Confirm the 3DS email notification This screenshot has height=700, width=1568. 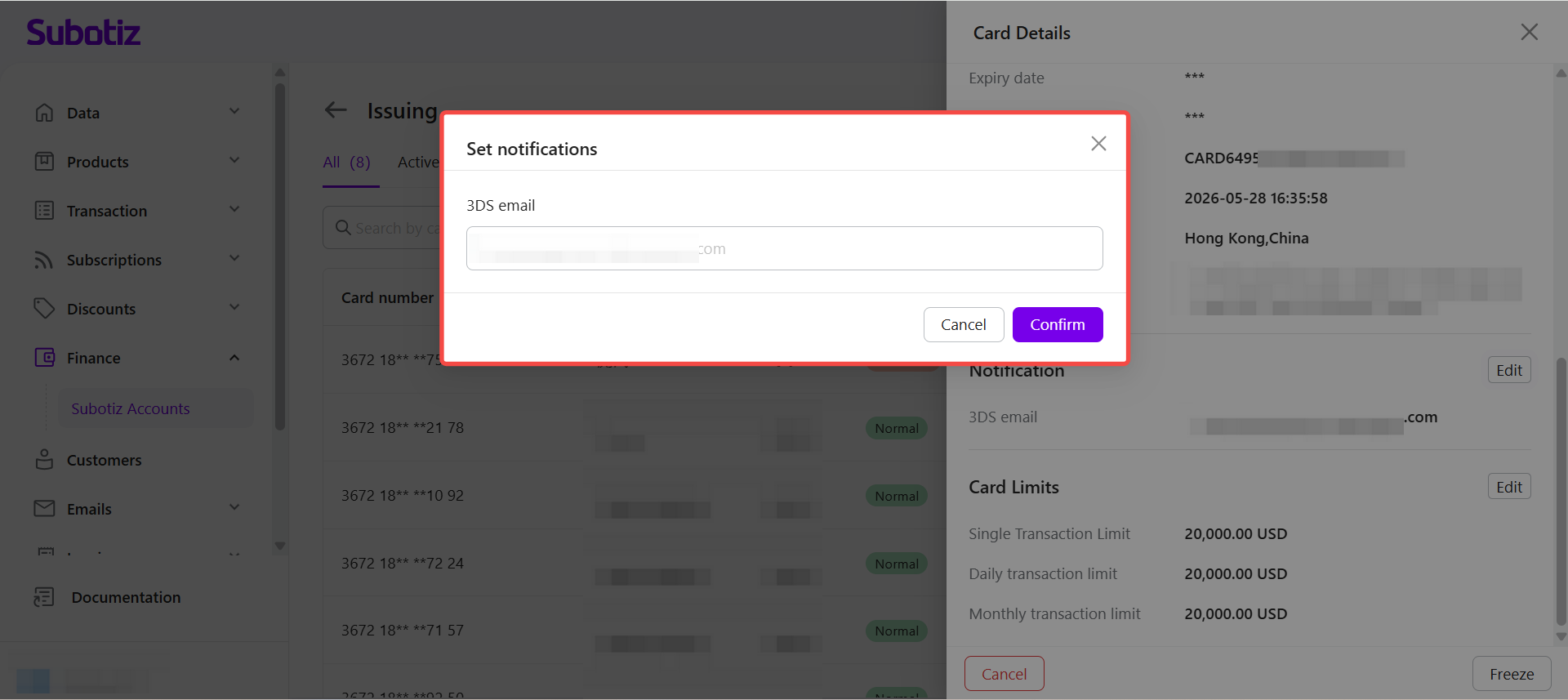(1058, 324)
